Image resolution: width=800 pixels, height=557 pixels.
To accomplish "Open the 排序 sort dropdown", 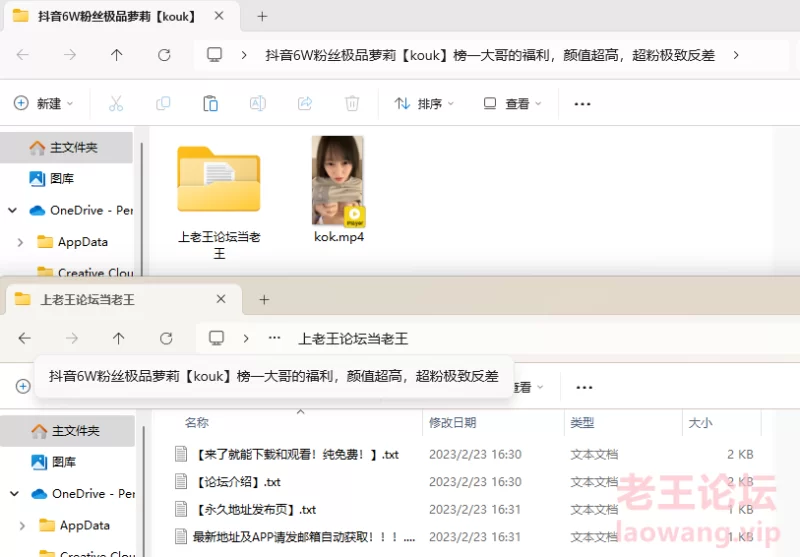I will tap(424, 103).
